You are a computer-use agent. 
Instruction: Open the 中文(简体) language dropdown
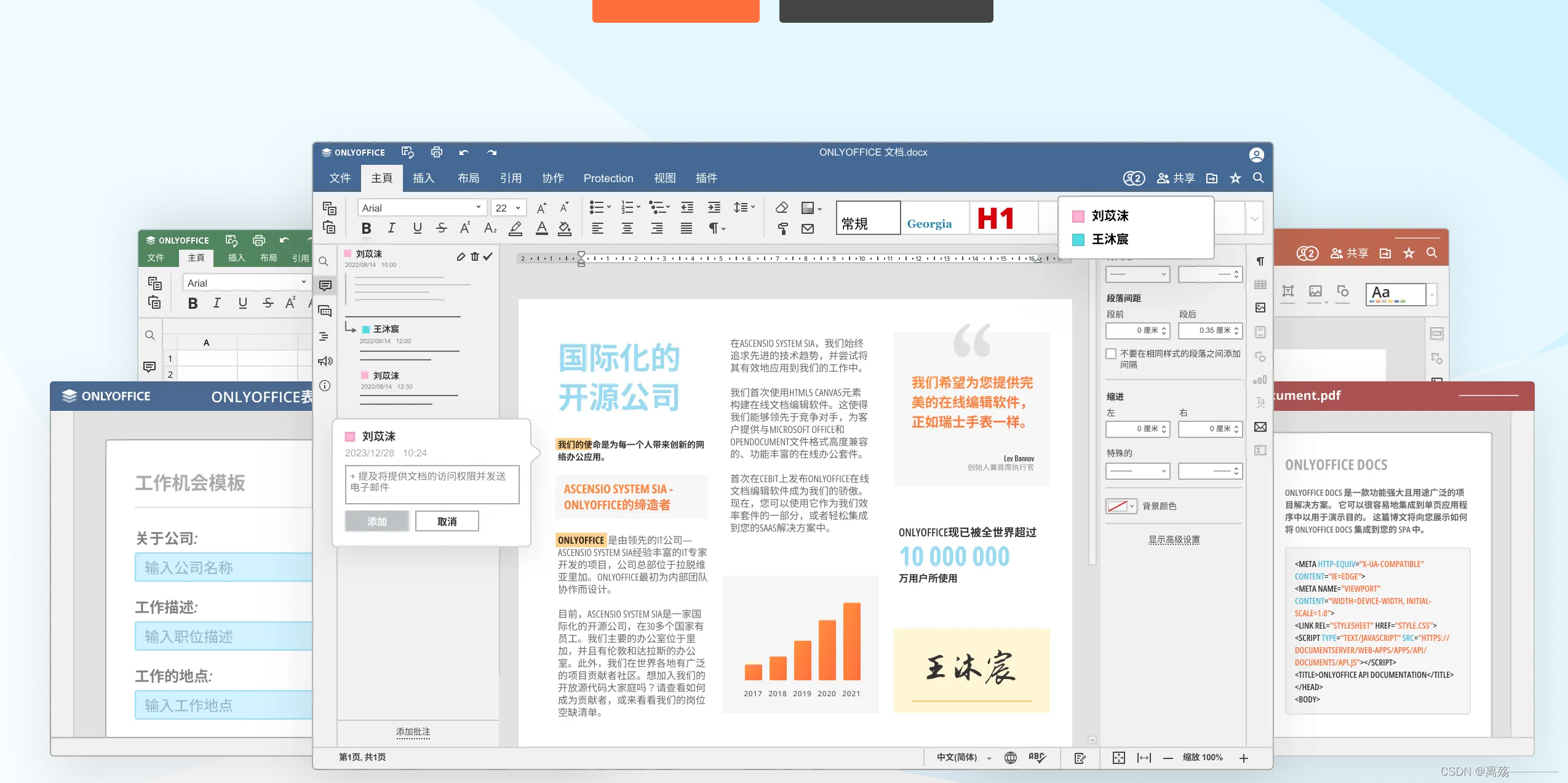point(963,758)
